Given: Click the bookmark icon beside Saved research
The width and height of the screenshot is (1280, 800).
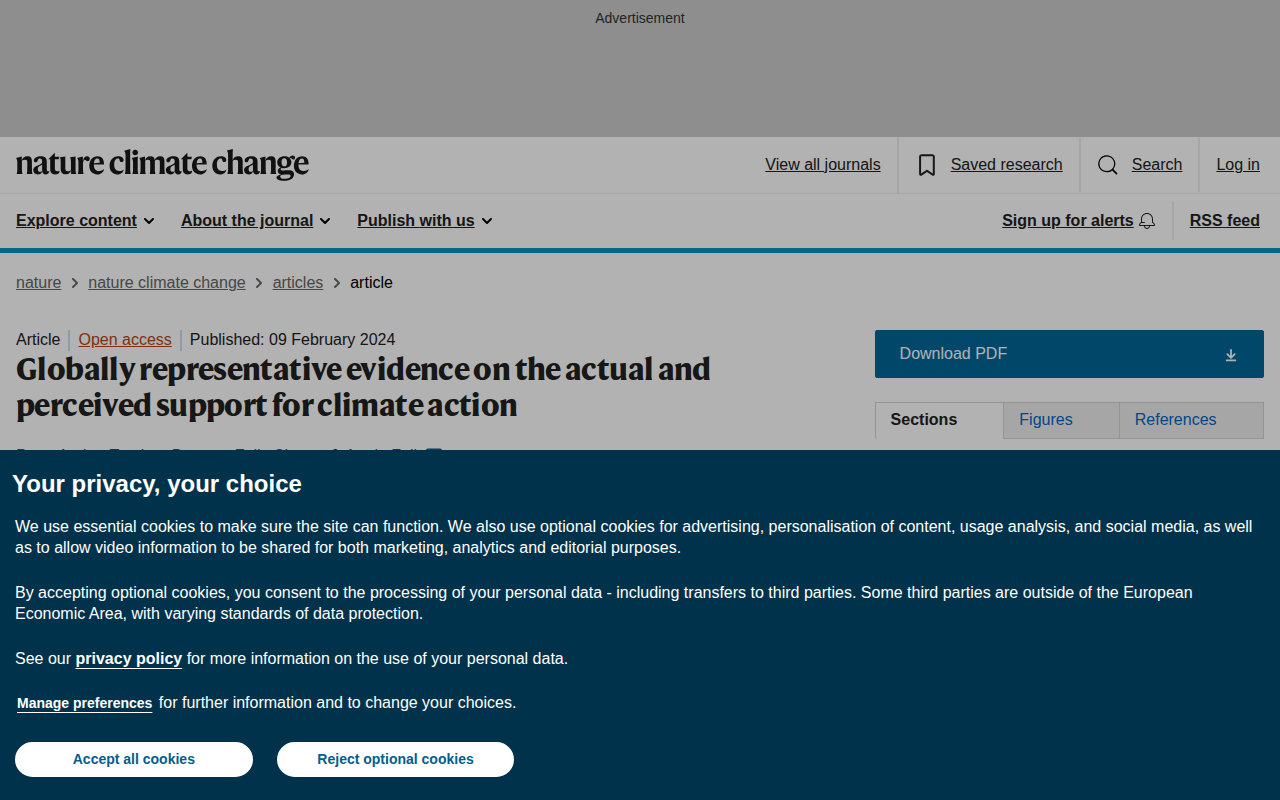Looking at the screenshot, I should (x=927, y=165).
